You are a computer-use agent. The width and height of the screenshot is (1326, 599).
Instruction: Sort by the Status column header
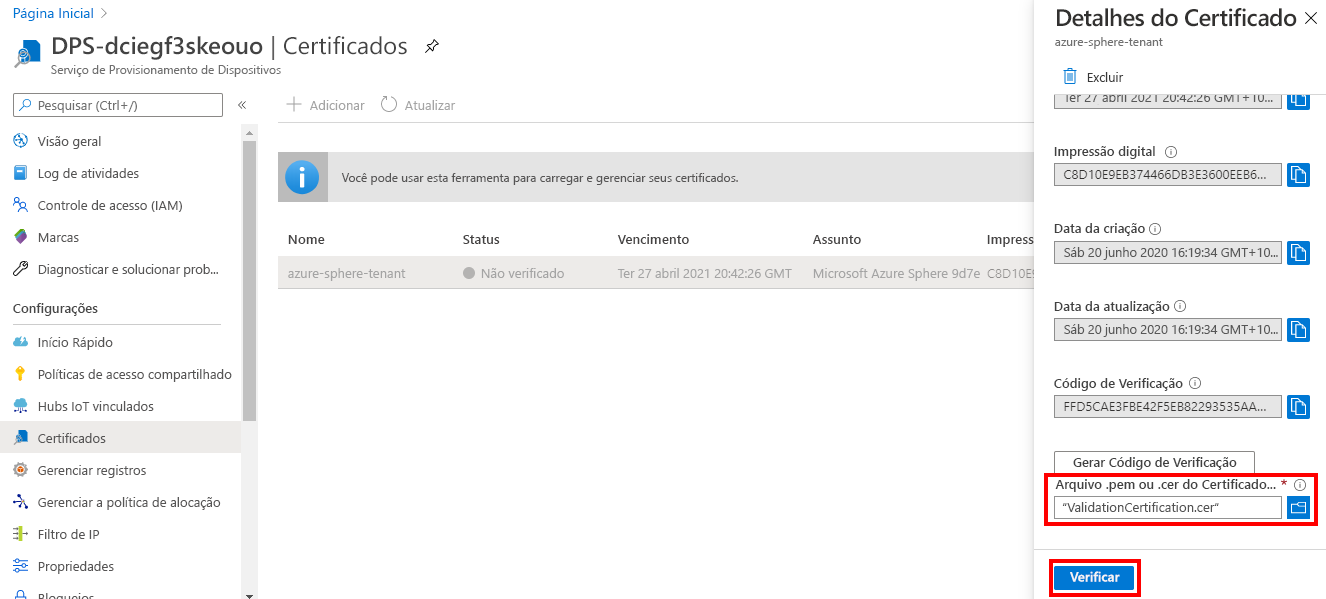click(x=481, y=240)
